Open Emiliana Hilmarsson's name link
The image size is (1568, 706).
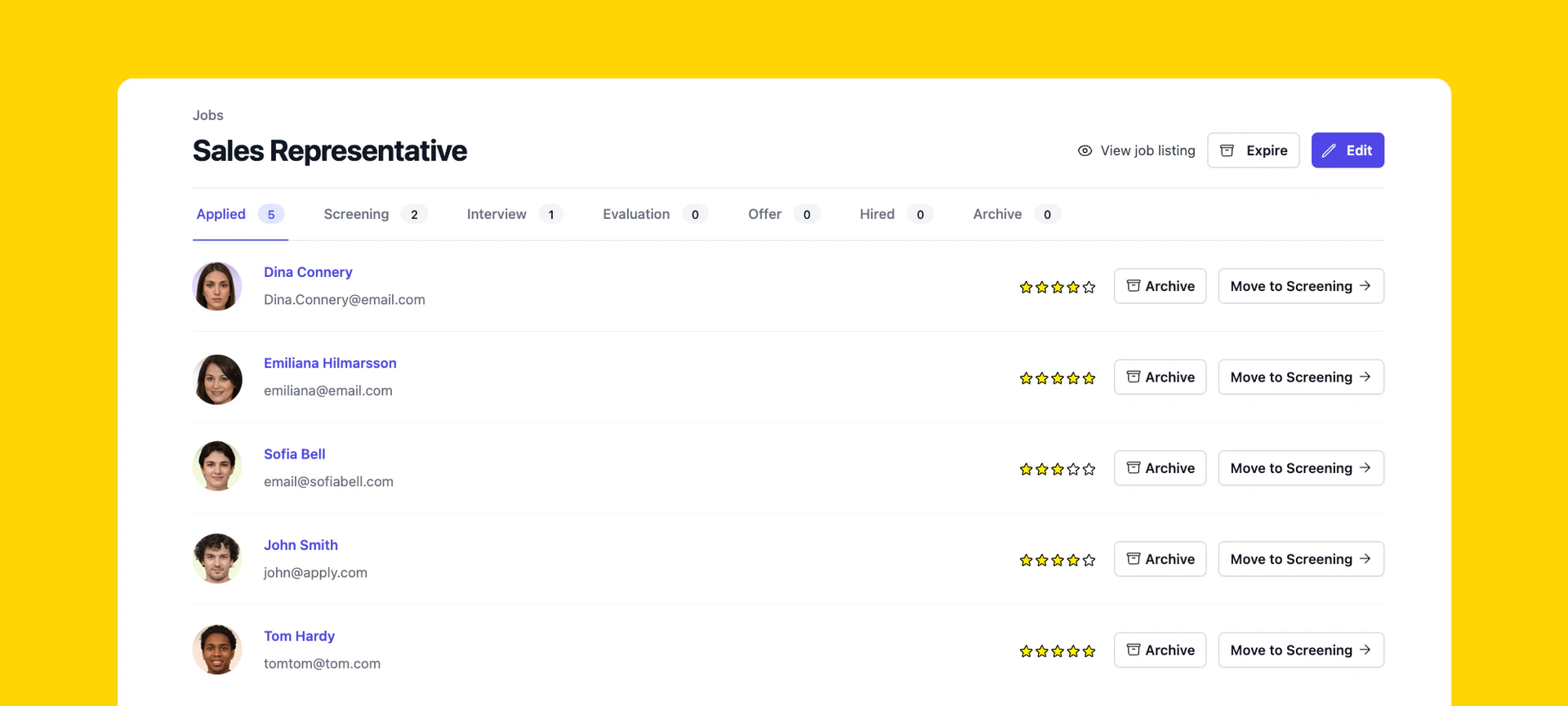coord(330,363)
